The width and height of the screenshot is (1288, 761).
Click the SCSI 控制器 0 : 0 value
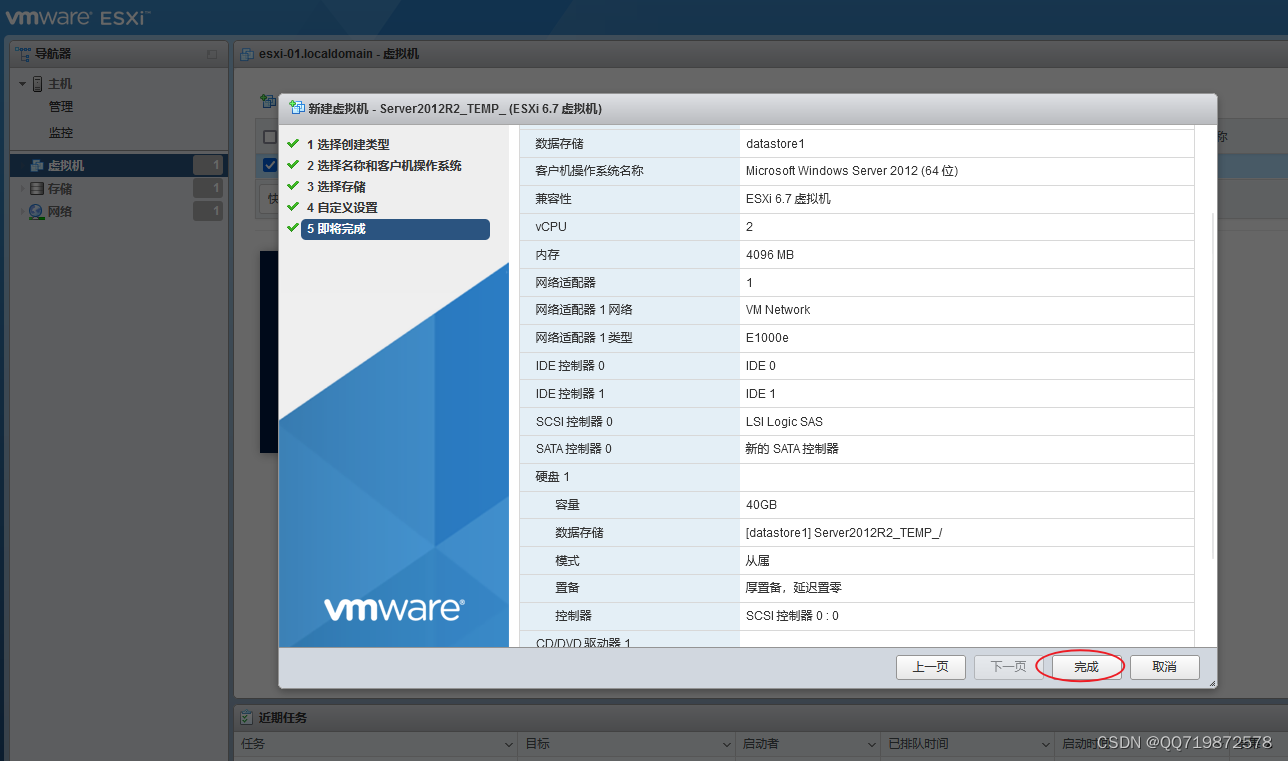point(792,616)
